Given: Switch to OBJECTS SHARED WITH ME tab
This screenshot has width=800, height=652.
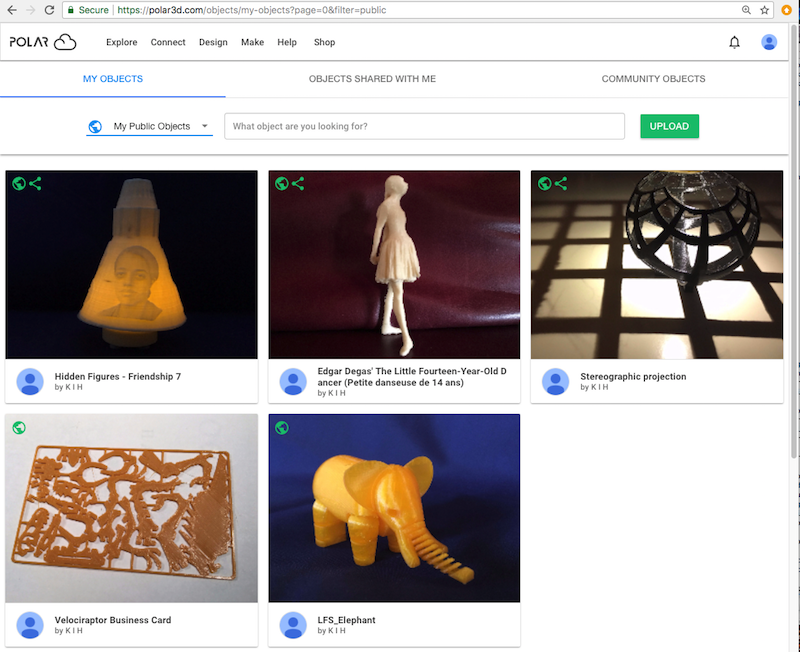Looking at the screenshot, I should point(372,79).
